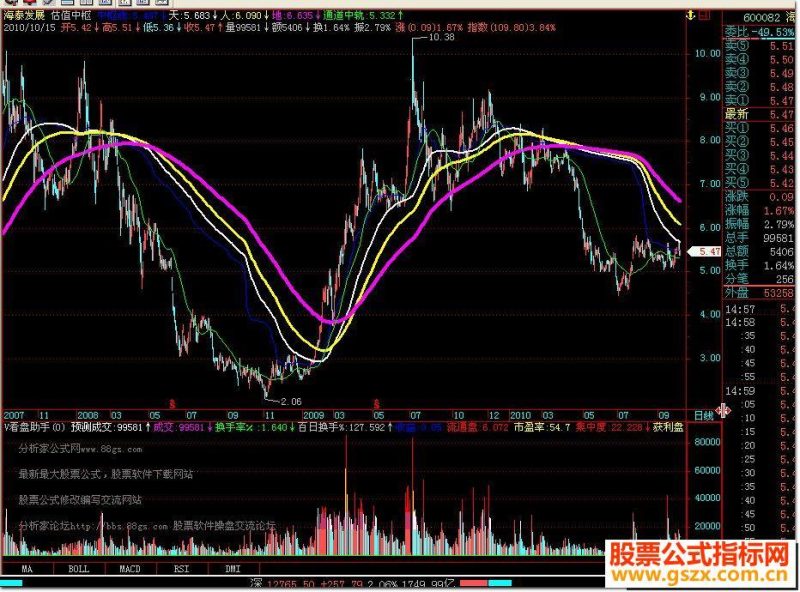The width and height of the screenshot is (800, 592).
Task: Click the first red S marker on date axis
Action: [172, 404]
